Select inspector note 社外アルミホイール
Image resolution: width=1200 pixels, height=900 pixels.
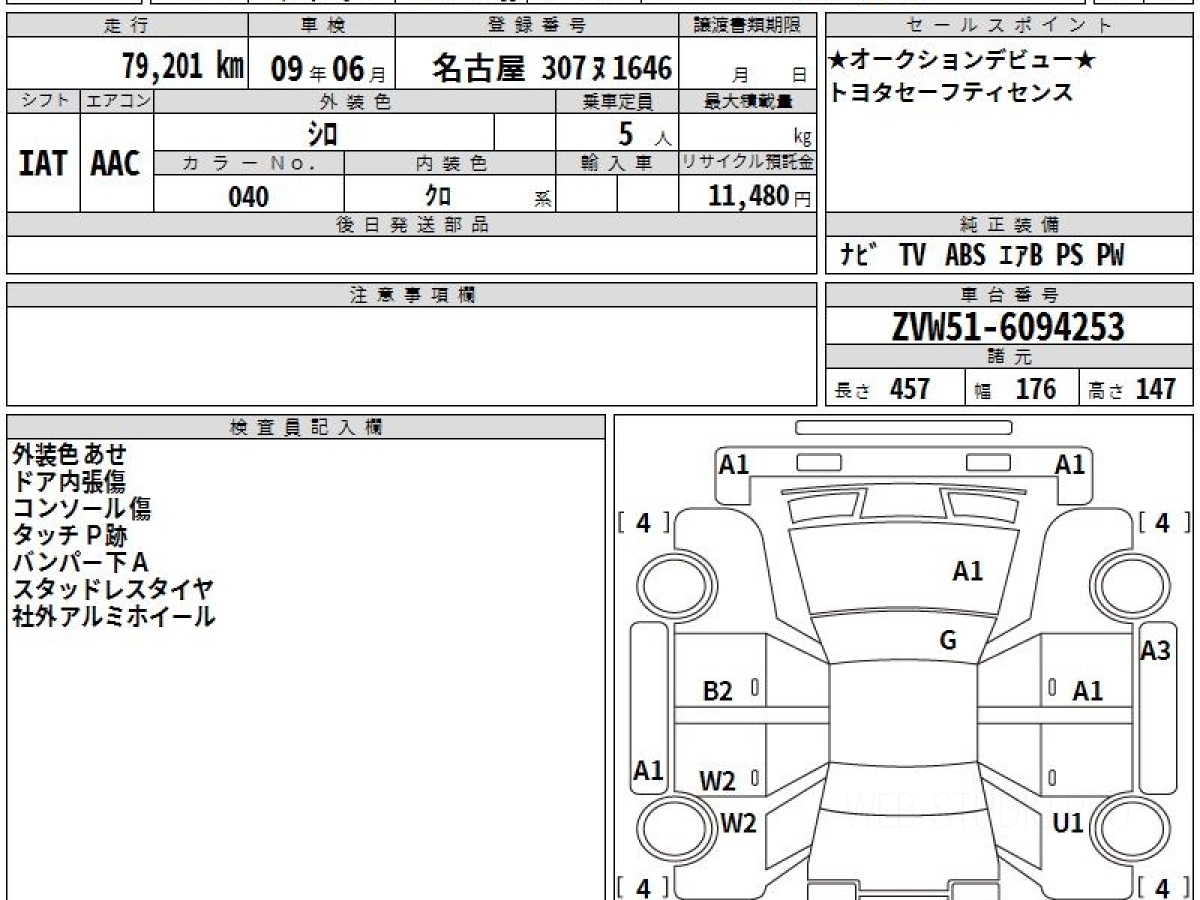tap(114, 617)
